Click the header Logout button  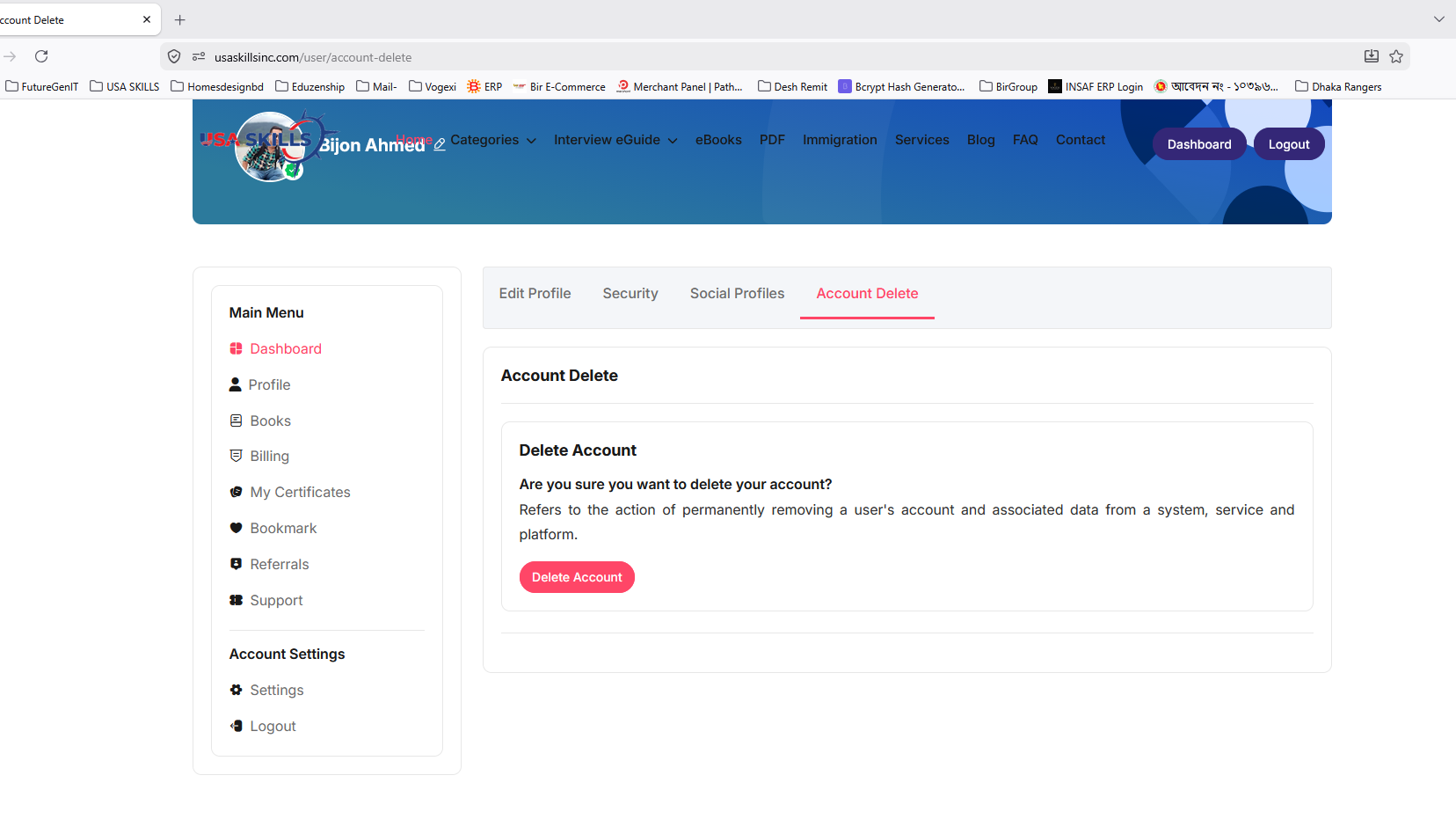point(1289,144)
